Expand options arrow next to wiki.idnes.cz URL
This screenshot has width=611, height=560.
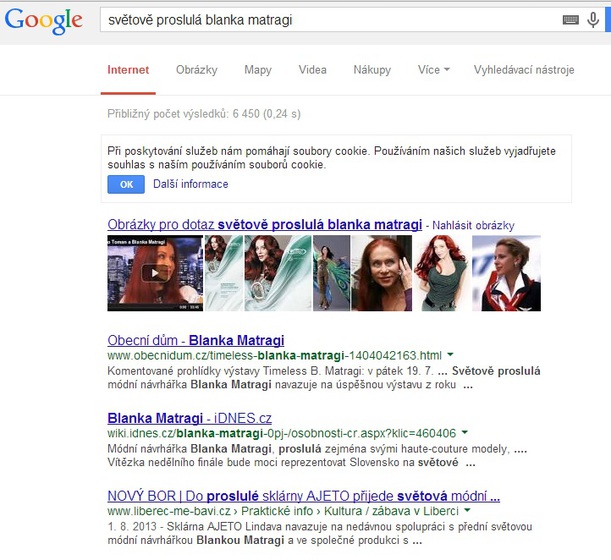464,432
